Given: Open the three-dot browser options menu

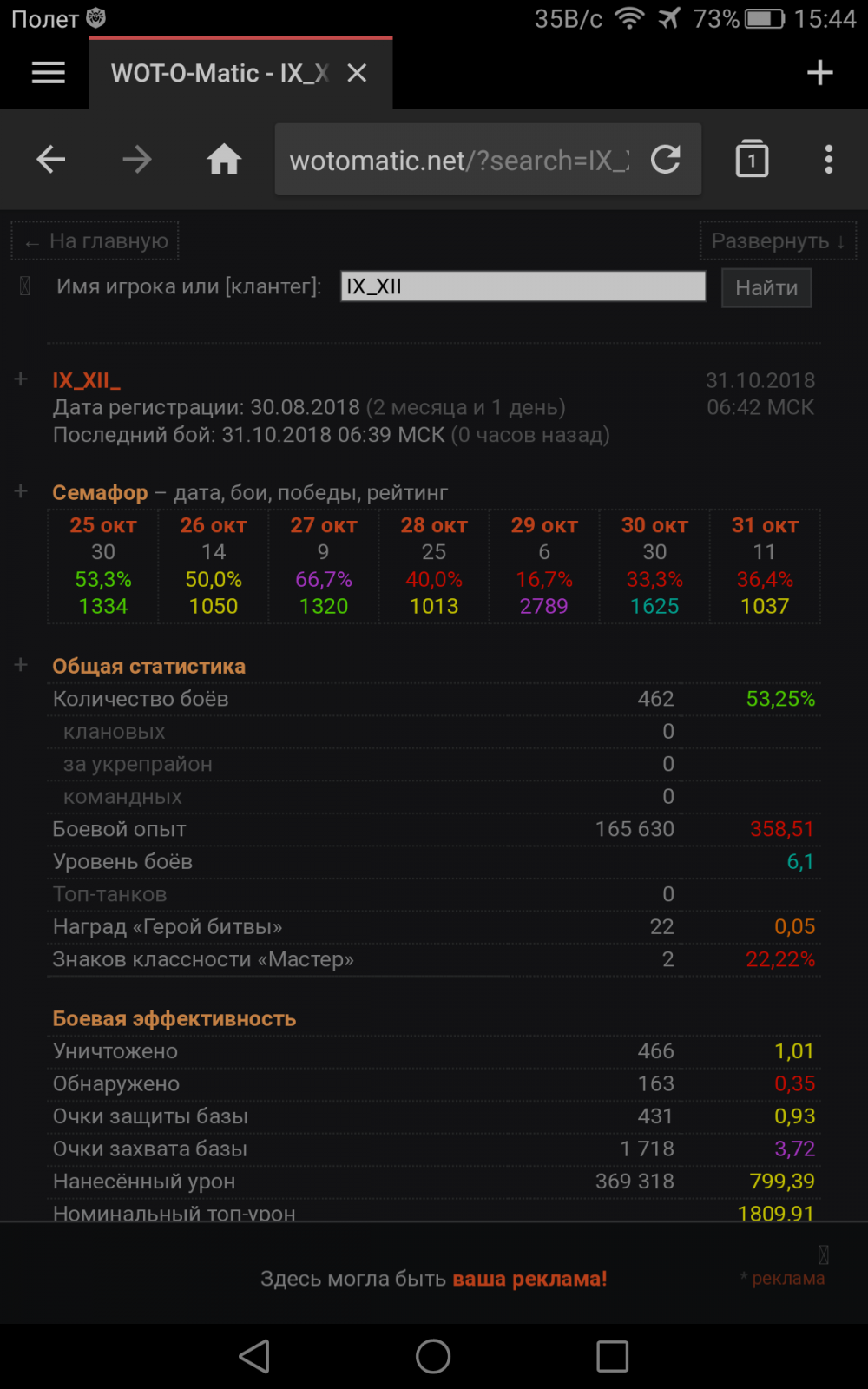Looking at the screenshot, I should coord(829,160).
